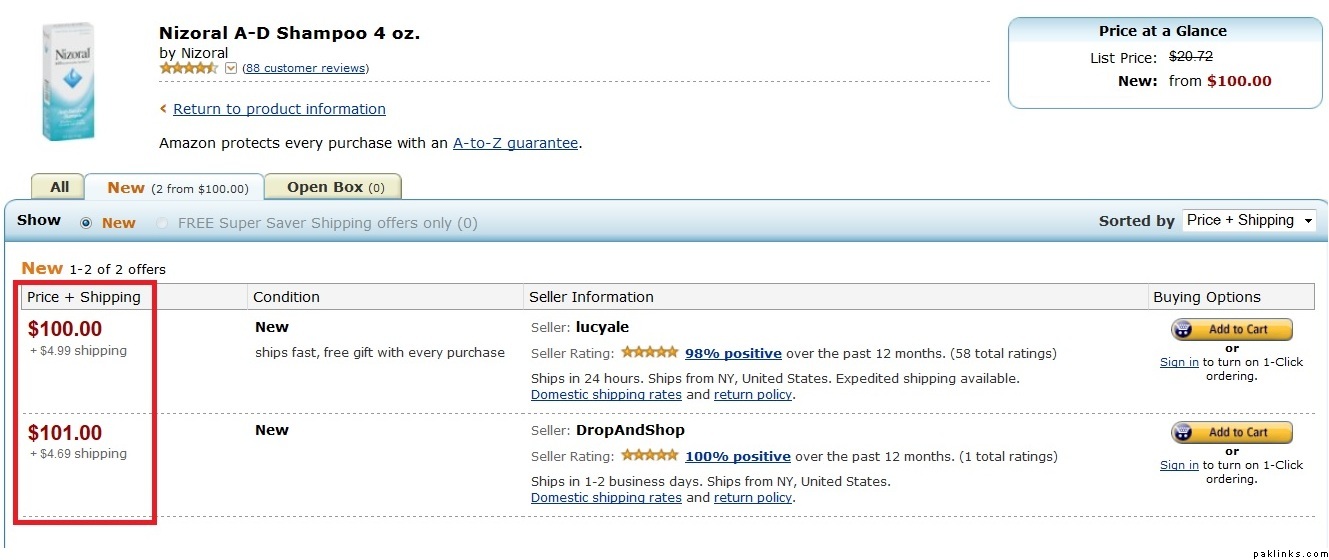Switch to the Open Box tab
This screenshot has height=560, width=1329.
[335, 187]
